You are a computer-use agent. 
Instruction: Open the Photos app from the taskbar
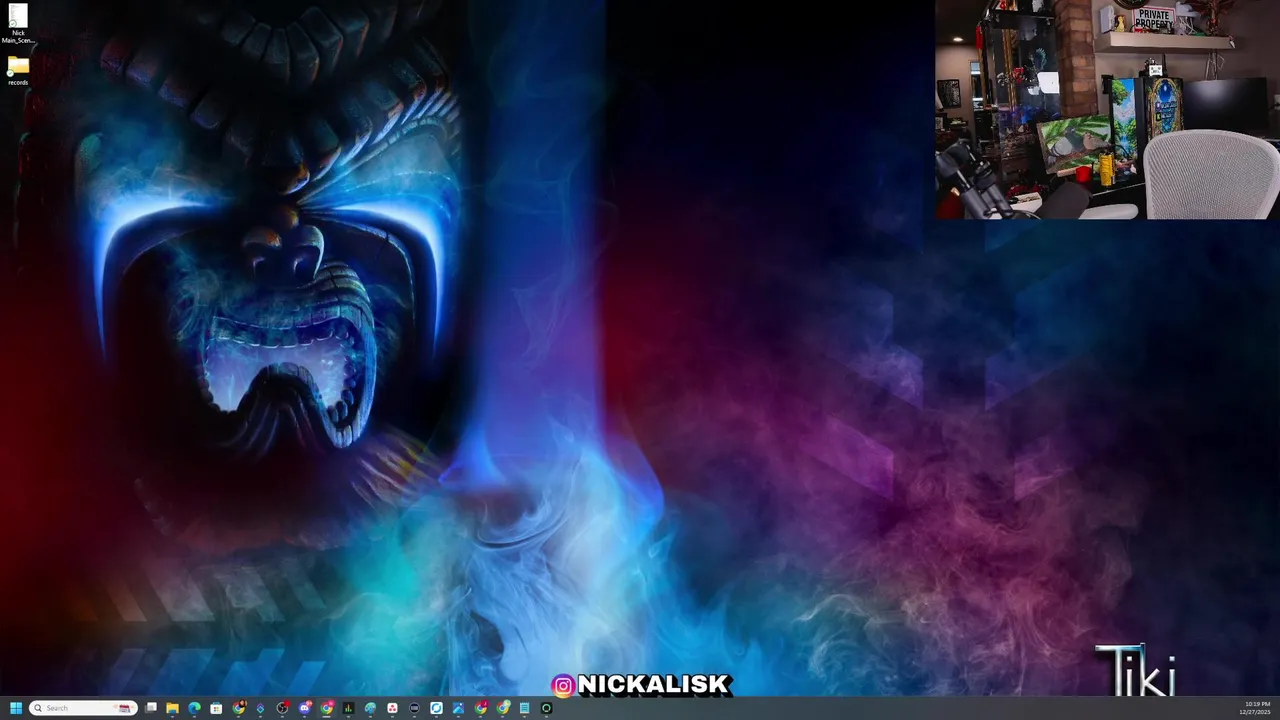(x=458, y=708)
